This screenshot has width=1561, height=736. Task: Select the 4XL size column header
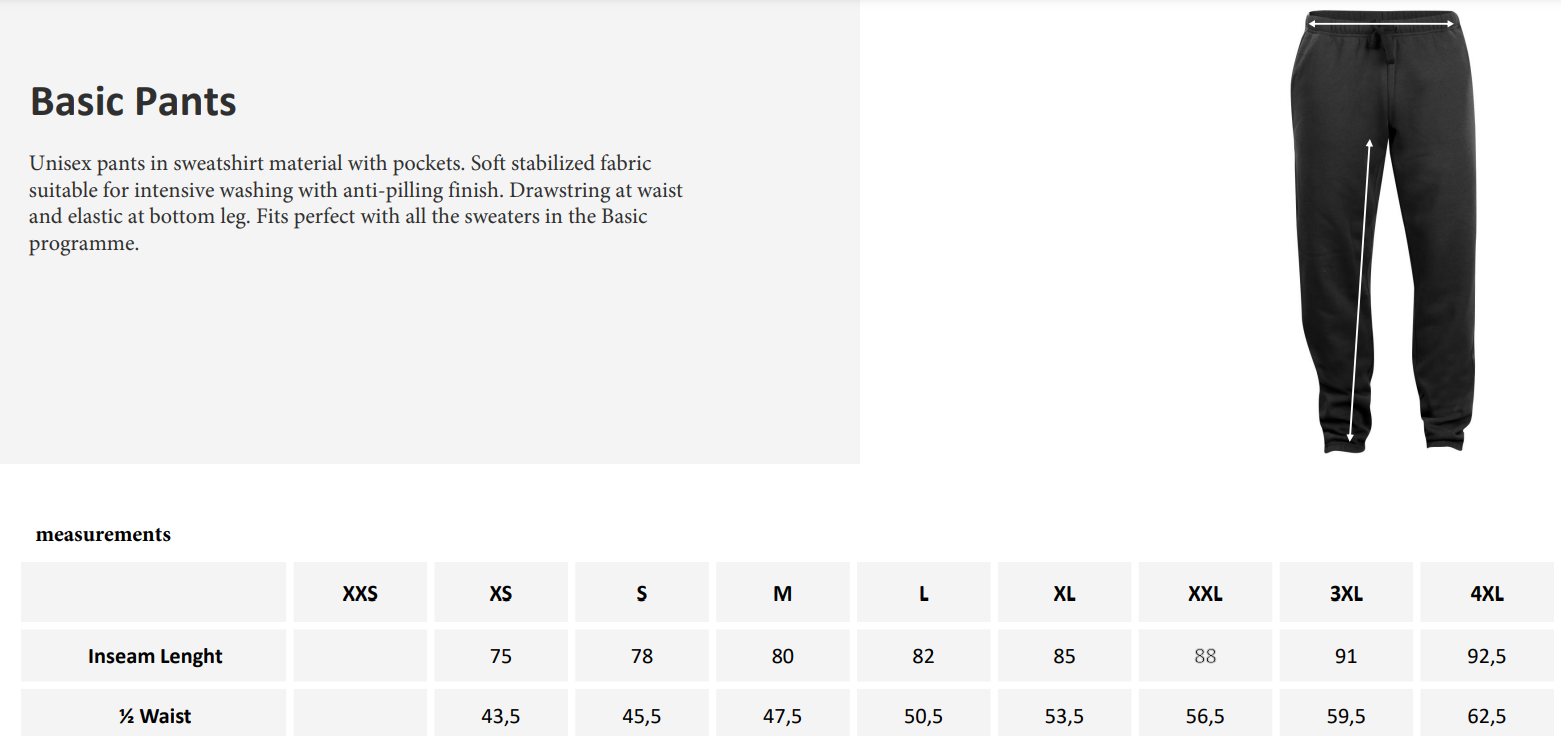tap(1487, 593)
